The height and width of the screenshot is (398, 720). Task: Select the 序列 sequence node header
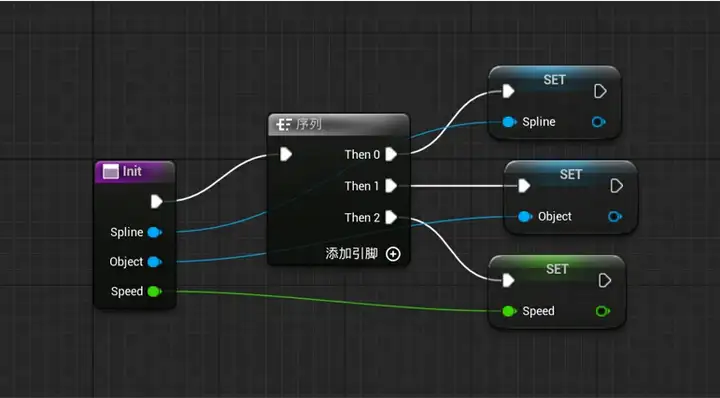(338, 124)
